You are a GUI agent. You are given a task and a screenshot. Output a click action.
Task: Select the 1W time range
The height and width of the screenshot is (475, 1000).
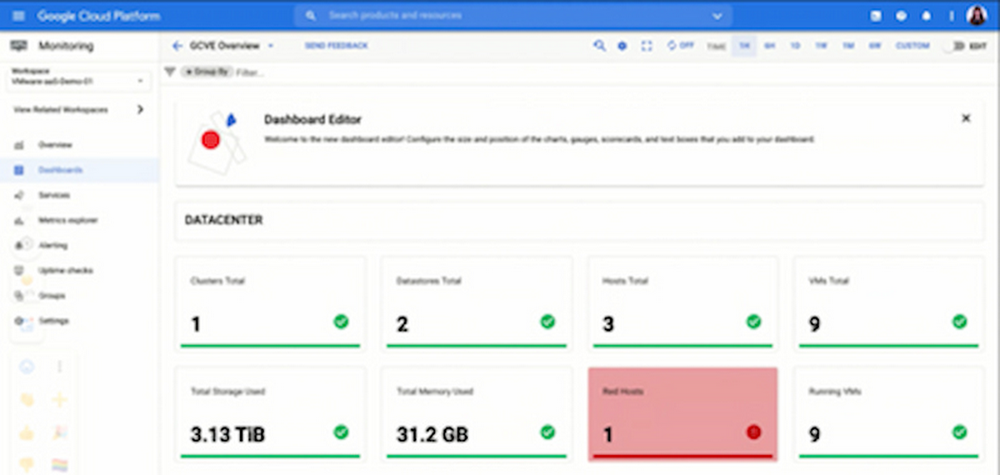(821, 46)
